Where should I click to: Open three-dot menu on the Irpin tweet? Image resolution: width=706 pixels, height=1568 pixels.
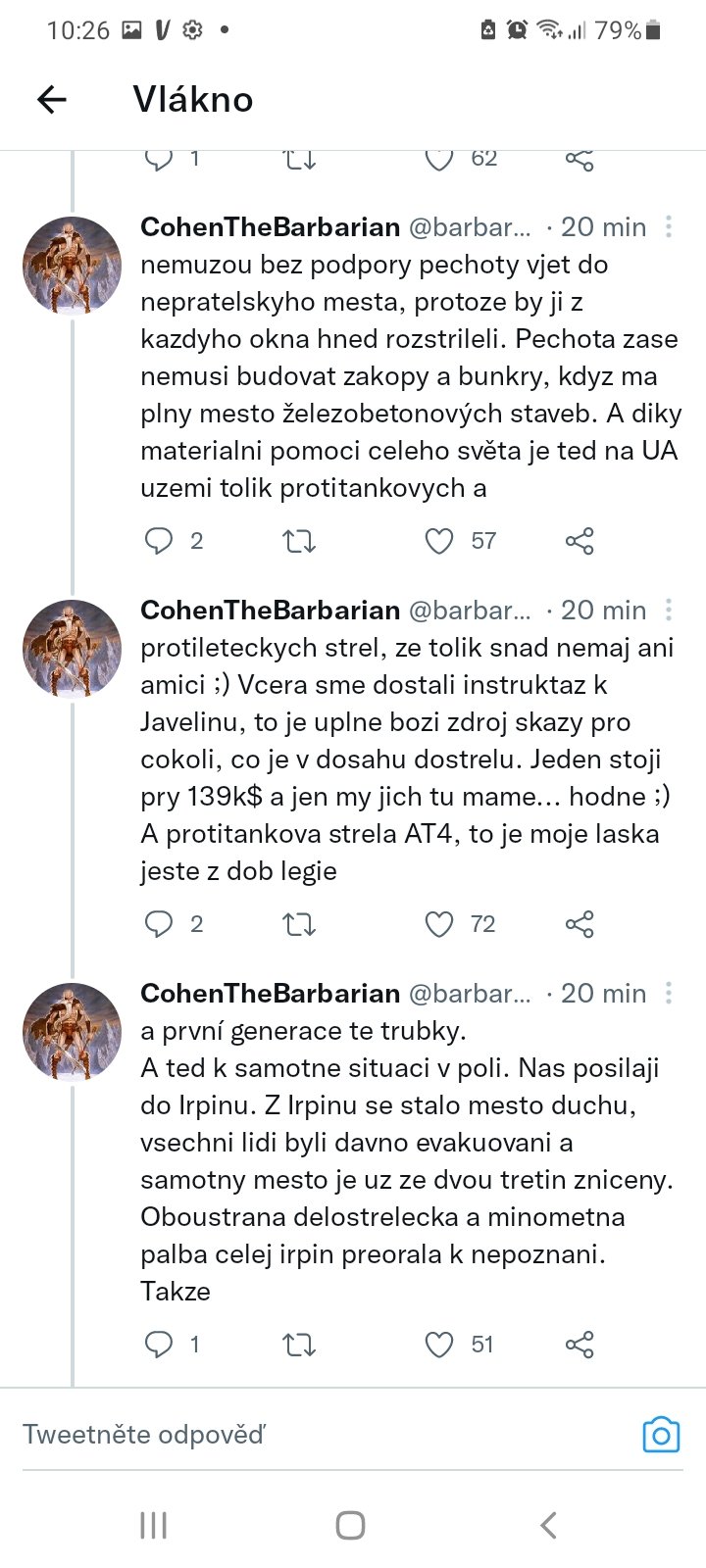click(x=669, y=994)
